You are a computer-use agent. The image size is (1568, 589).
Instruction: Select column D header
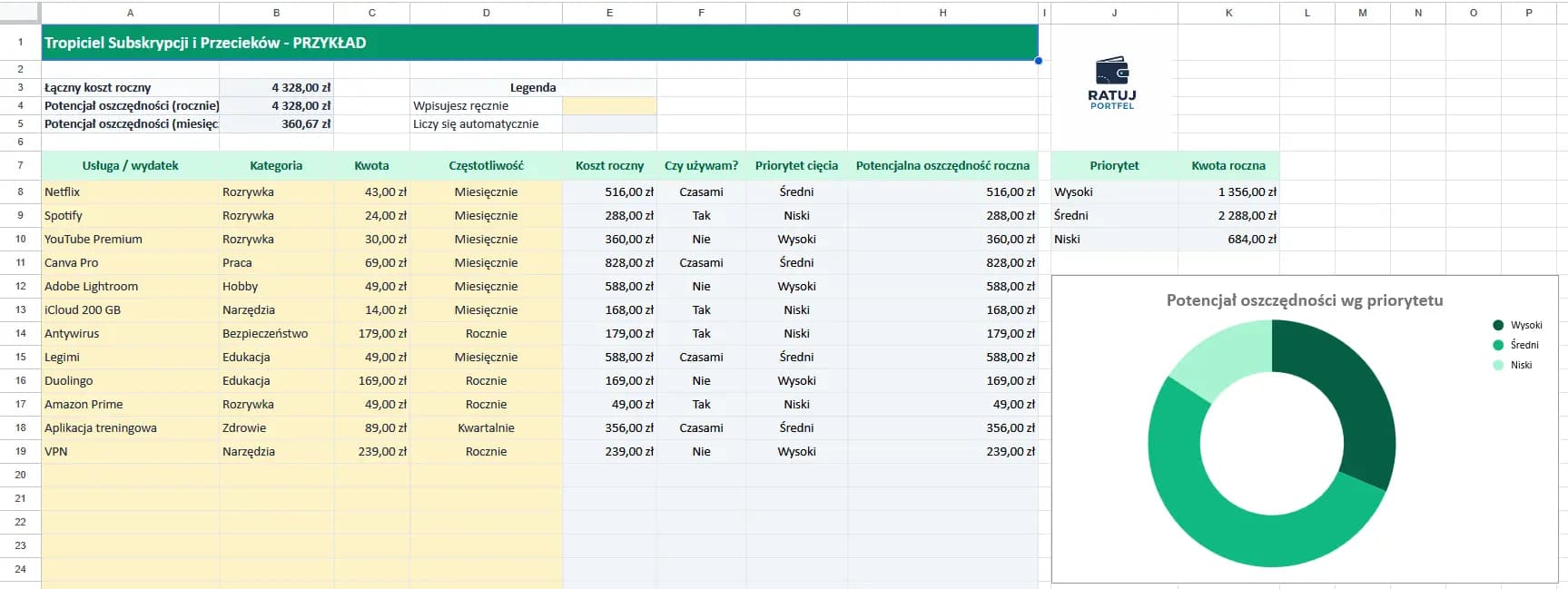pos(486,13)
